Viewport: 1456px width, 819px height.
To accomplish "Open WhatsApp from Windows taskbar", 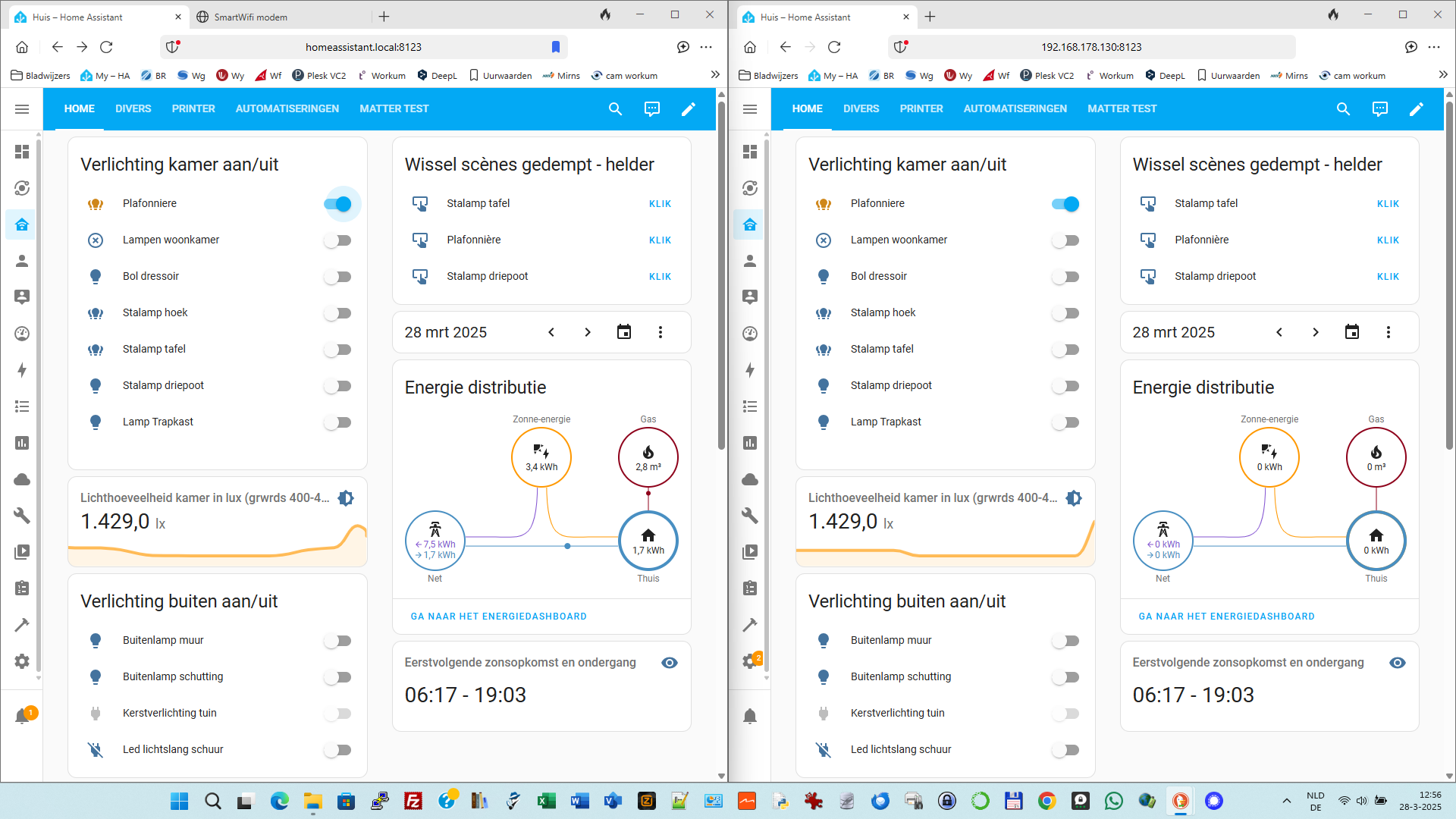I will 1113,801.
